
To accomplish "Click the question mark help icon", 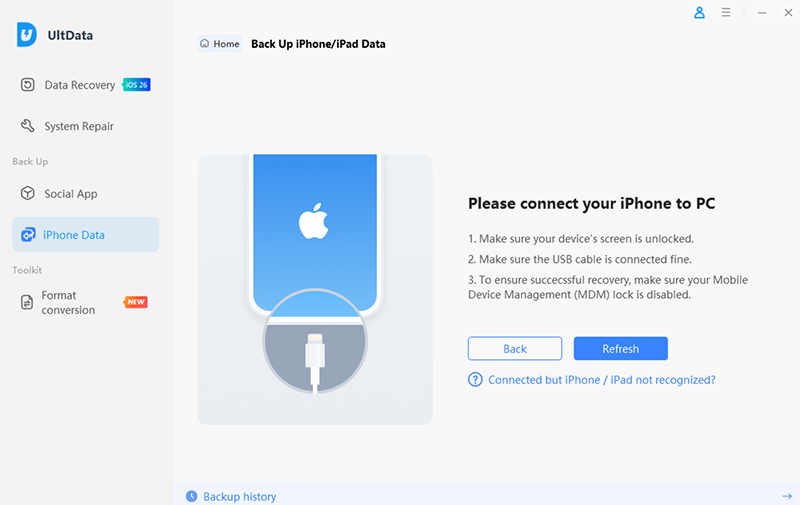I will (x=476, y=380).
